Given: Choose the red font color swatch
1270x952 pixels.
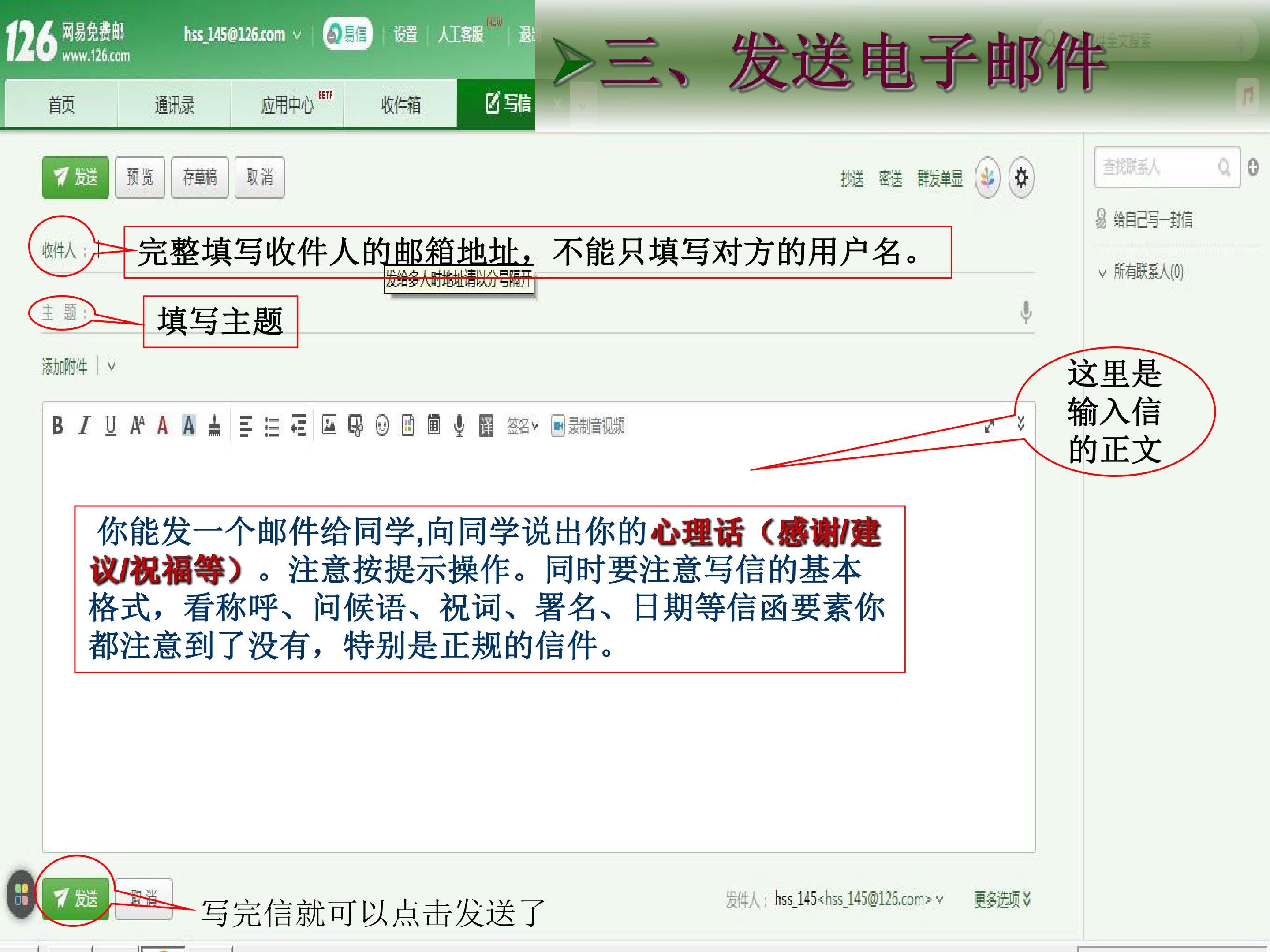Looking at the screenshot, I should tap(162, 426).
